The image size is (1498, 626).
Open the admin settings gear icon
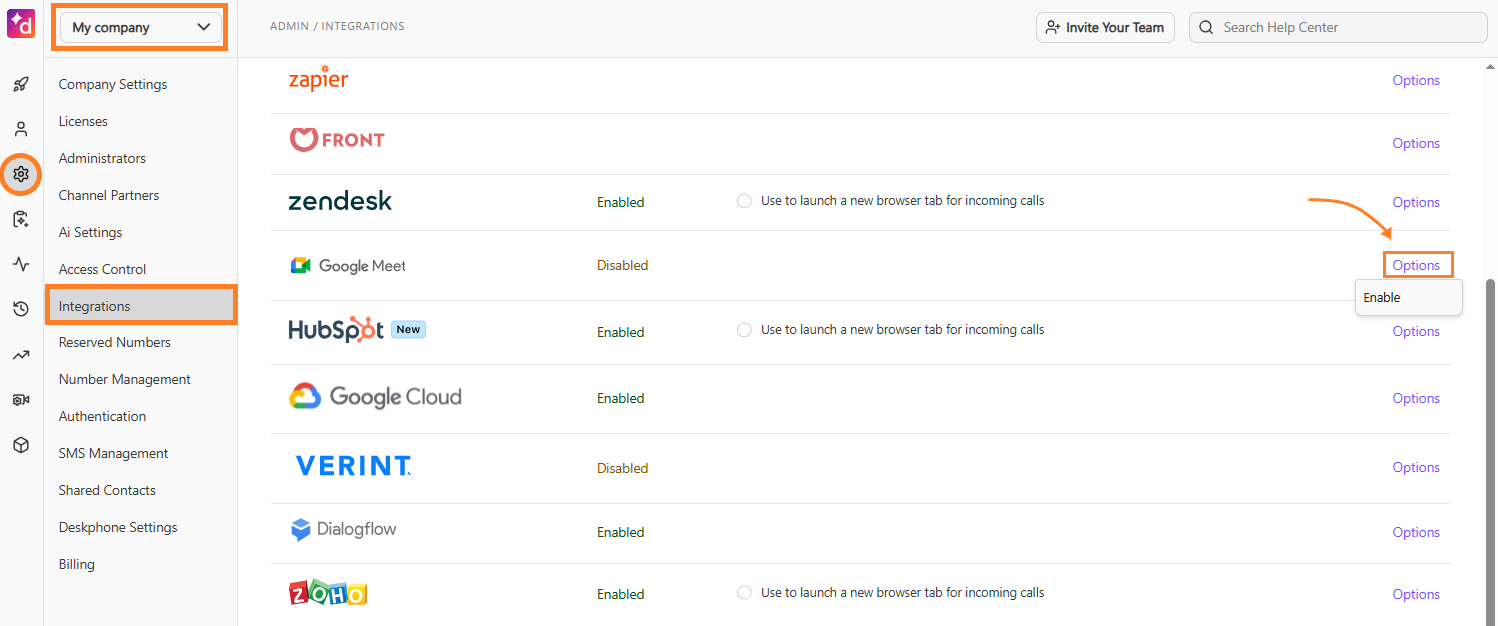click(x=21, y=174)
